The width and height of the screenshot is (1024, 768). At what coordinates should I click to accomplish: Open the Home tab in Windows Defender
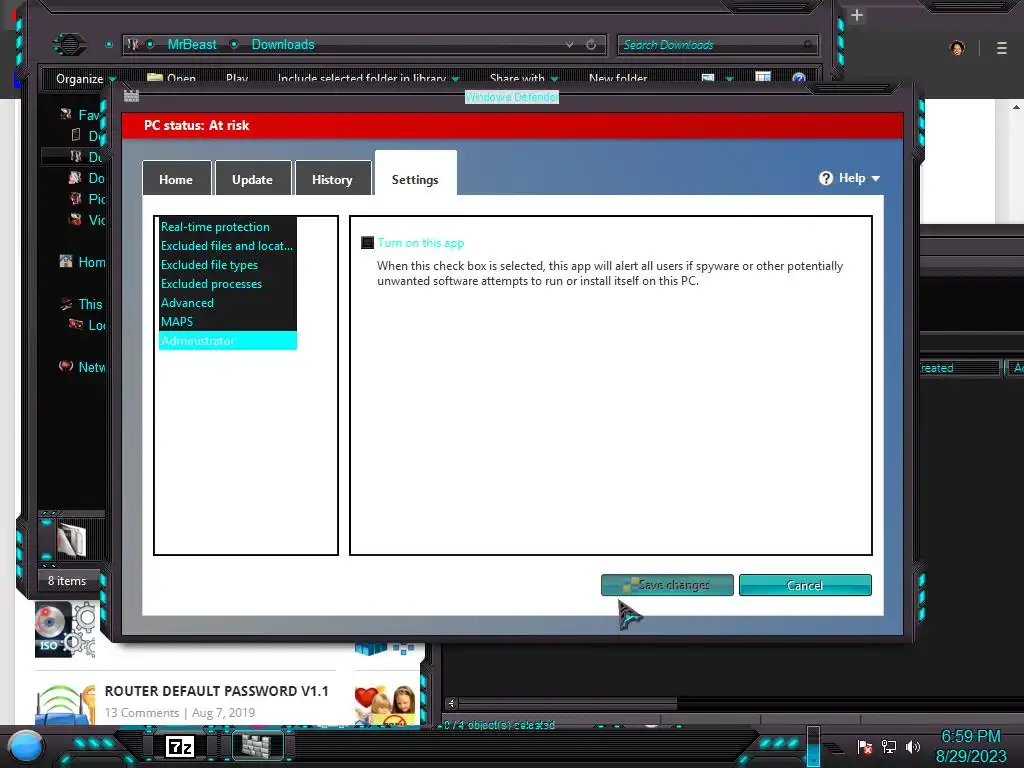pos(176,179)
